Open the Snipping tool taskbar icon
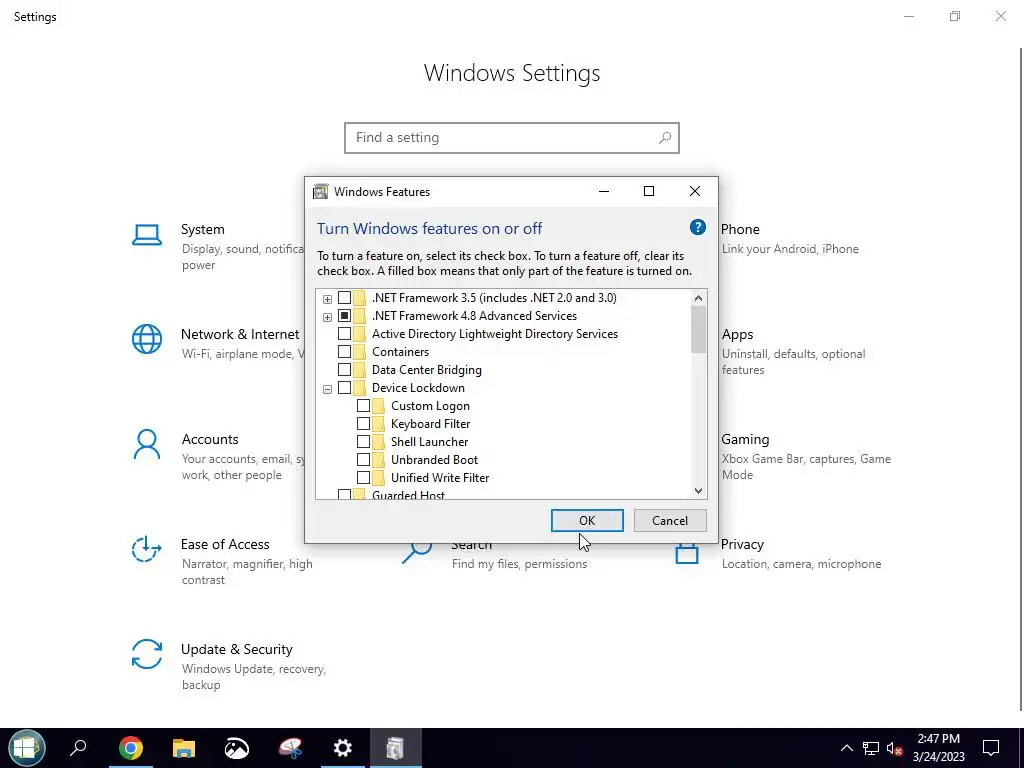This screenshot has height=768, width=1024. [290, 748]
